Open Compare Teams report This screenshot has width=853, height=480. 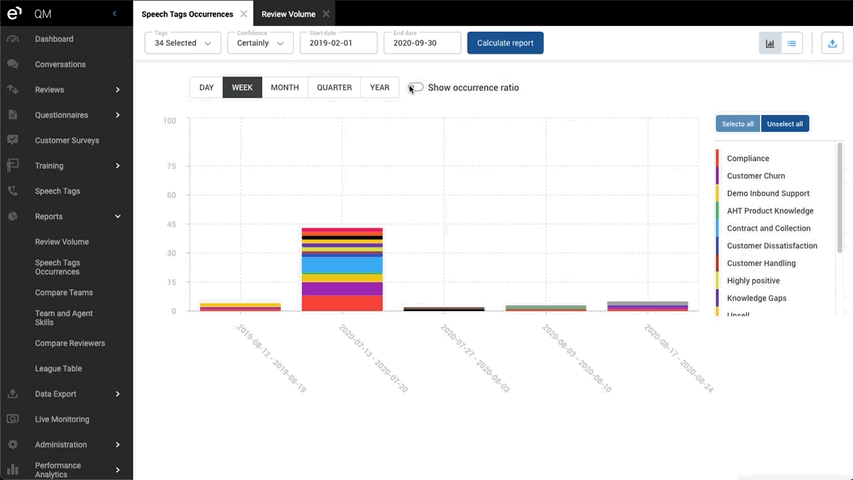click(x=64, y=292)
